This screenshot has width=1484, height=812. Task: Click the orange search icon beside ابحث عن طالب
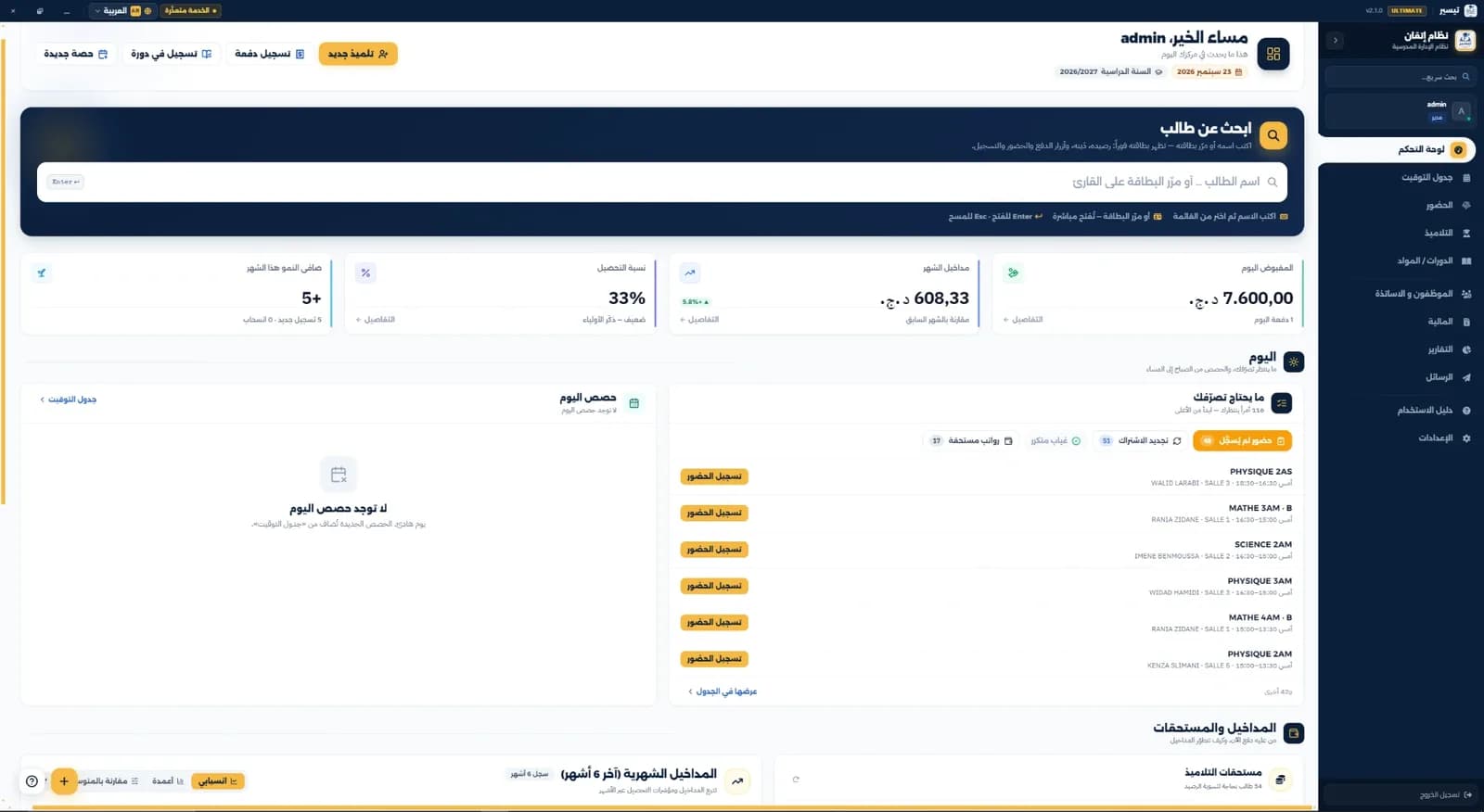(x=1273, y=135)
